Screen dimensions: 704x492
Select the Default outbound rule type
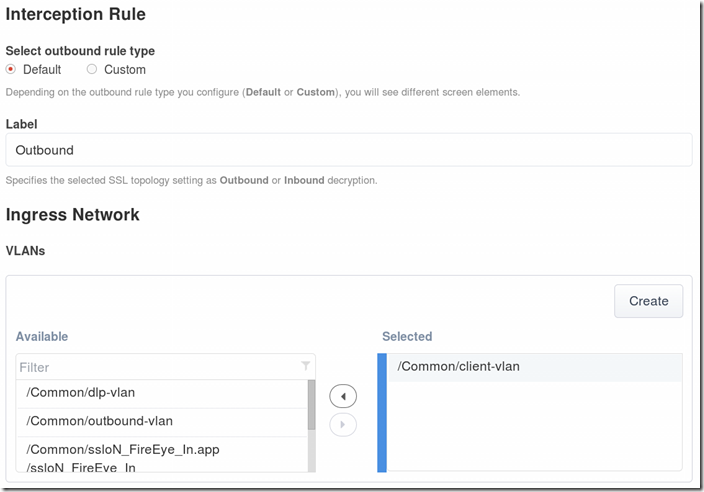tap(11, 69)
